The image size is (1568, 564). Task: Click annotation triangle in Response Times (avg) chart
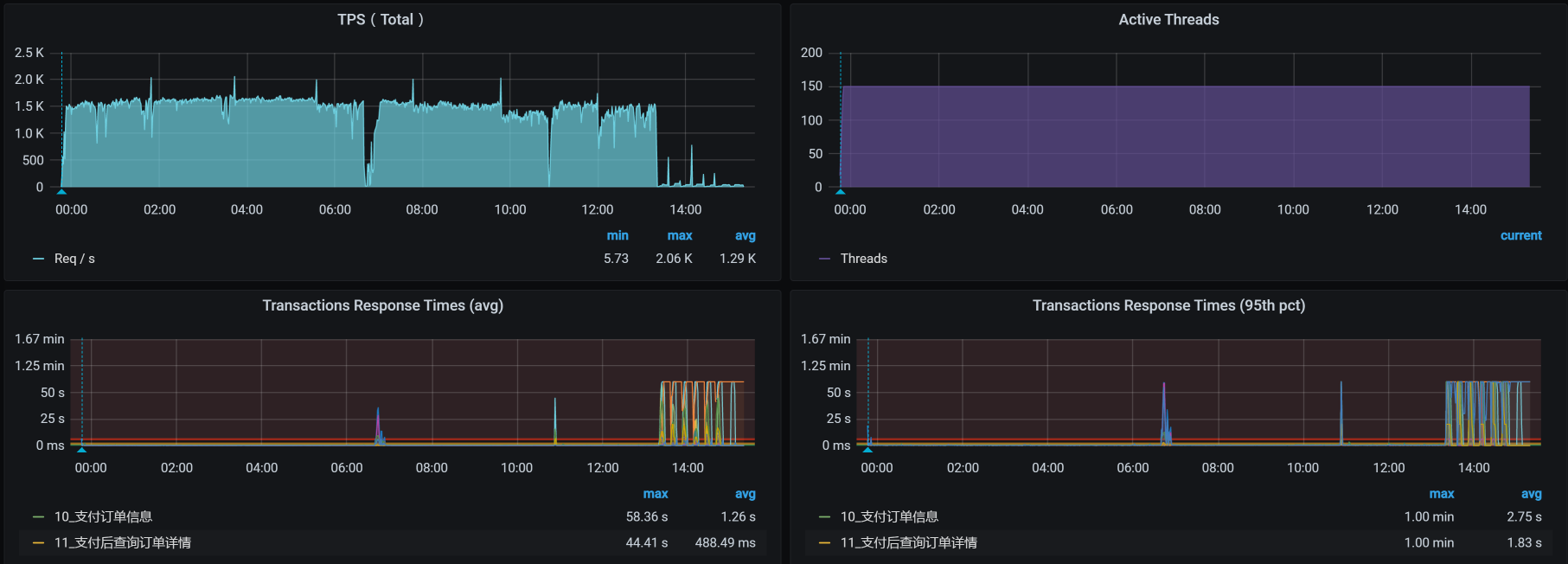click(x=82, y=449)
